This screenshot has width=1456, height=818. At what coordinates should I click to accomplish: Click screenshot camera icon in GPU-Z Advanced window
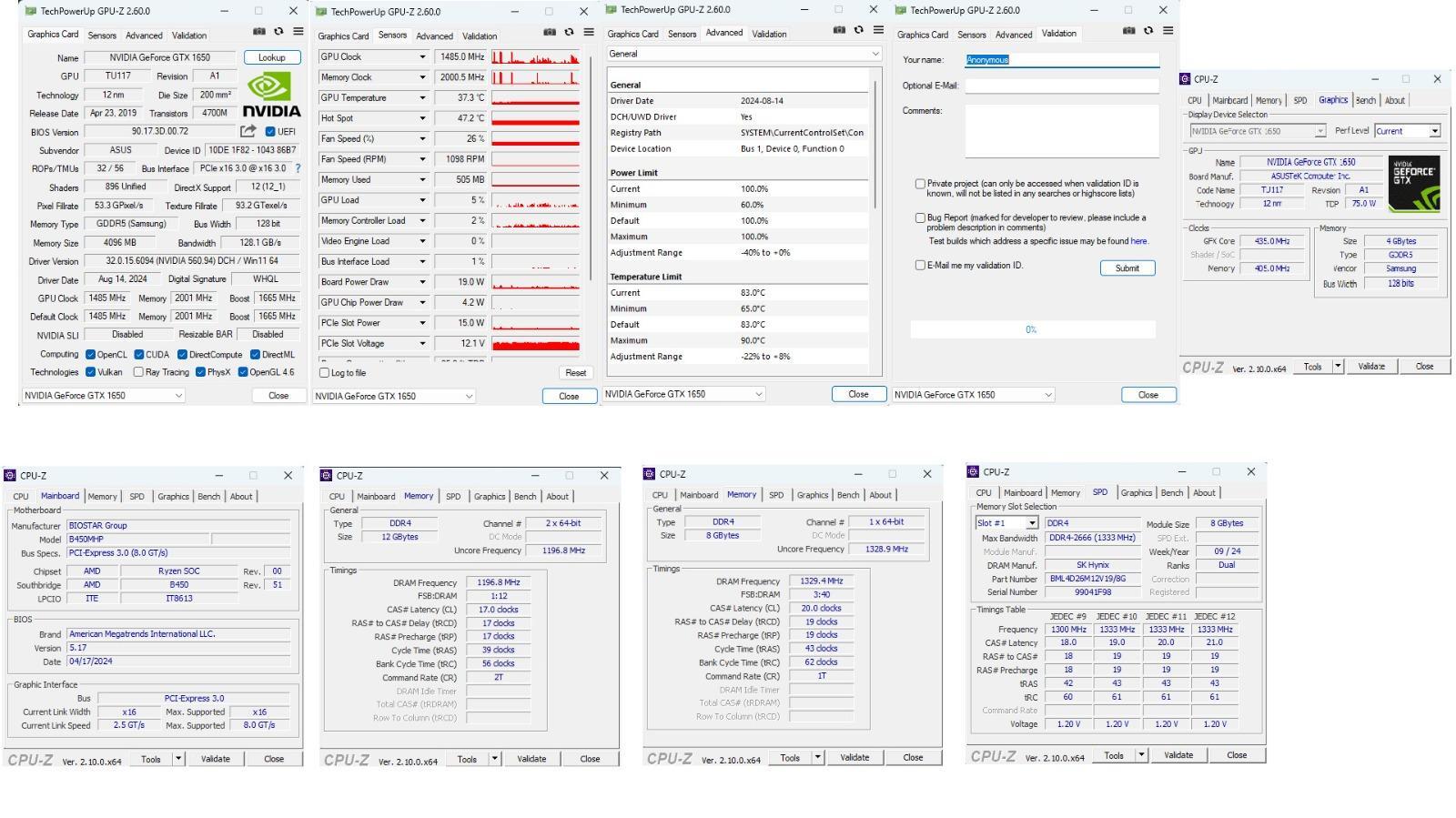pyautogui.click(x=839, y=30)
